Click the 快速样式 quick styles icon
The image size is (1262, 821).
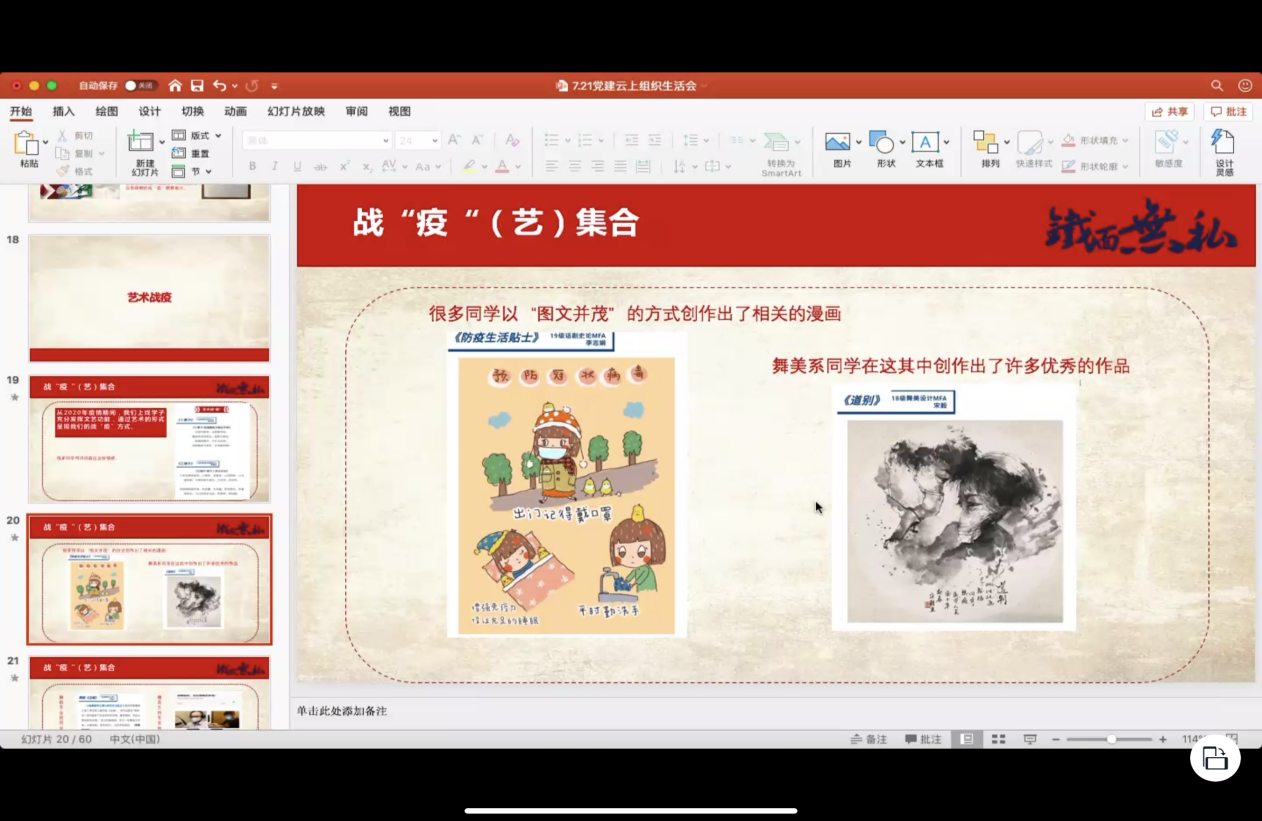[x=1030, y=143]
